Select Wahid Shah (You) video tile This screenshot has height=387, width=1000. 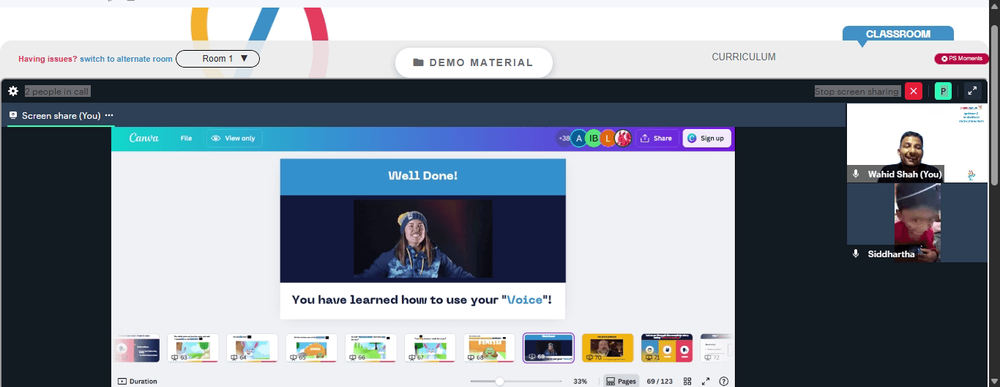click(x=916, y=143)
